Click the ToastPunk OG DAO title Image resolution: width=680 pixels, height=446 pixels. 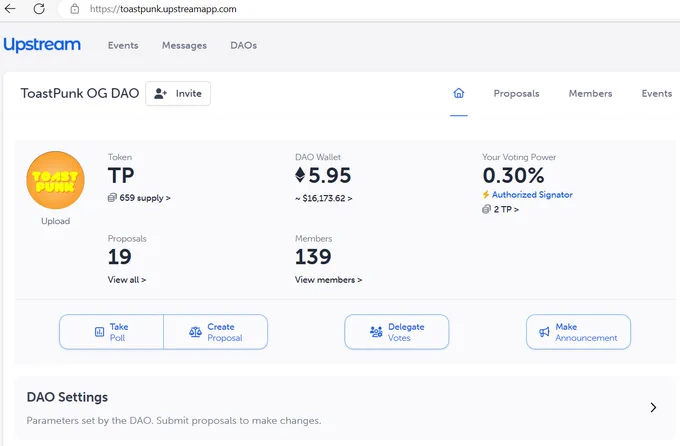[x=80, y=93]
